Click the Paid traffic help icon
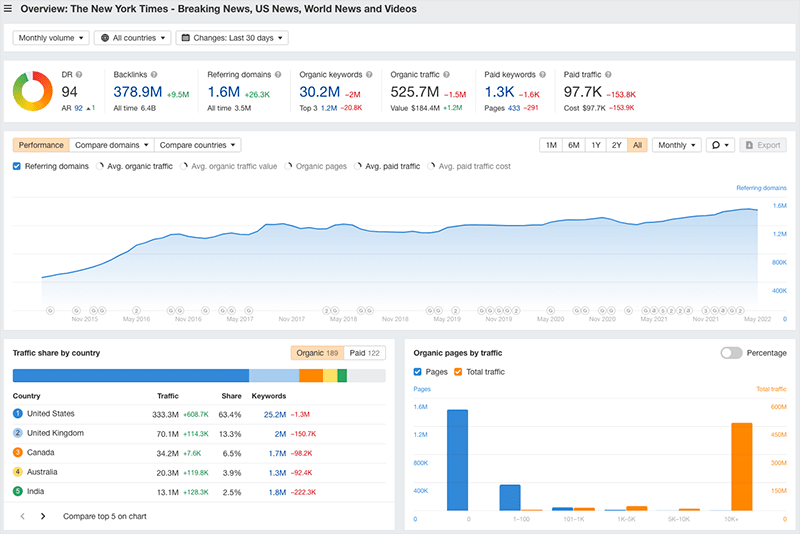 coord(608,74)
